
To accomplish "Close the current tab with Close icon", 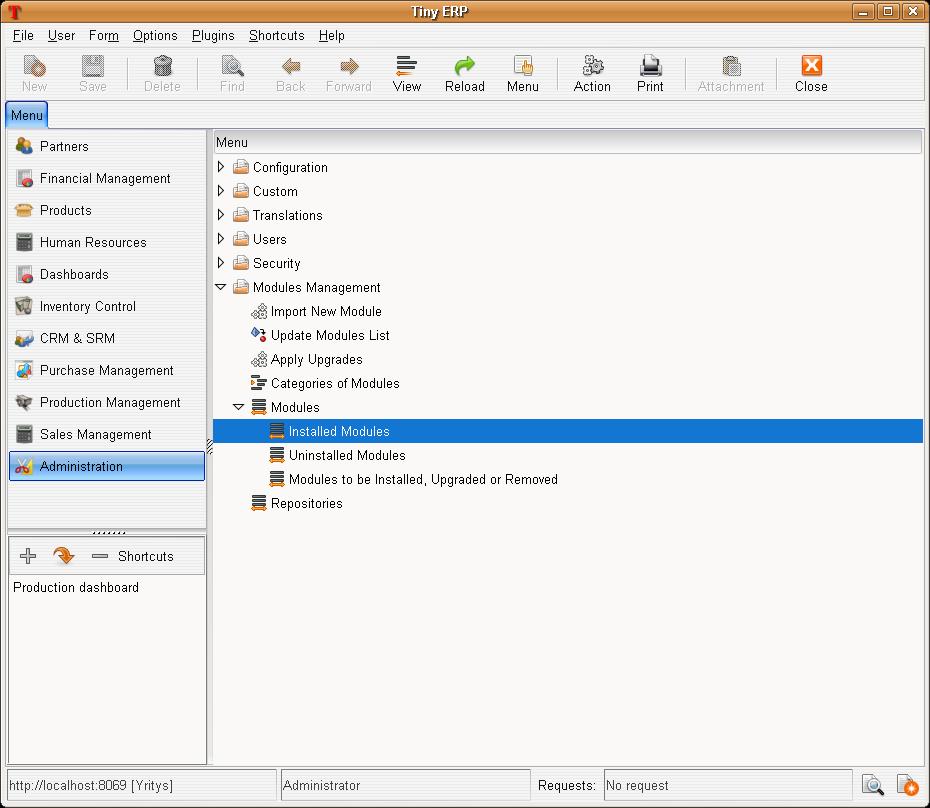I will pos(811,66).
